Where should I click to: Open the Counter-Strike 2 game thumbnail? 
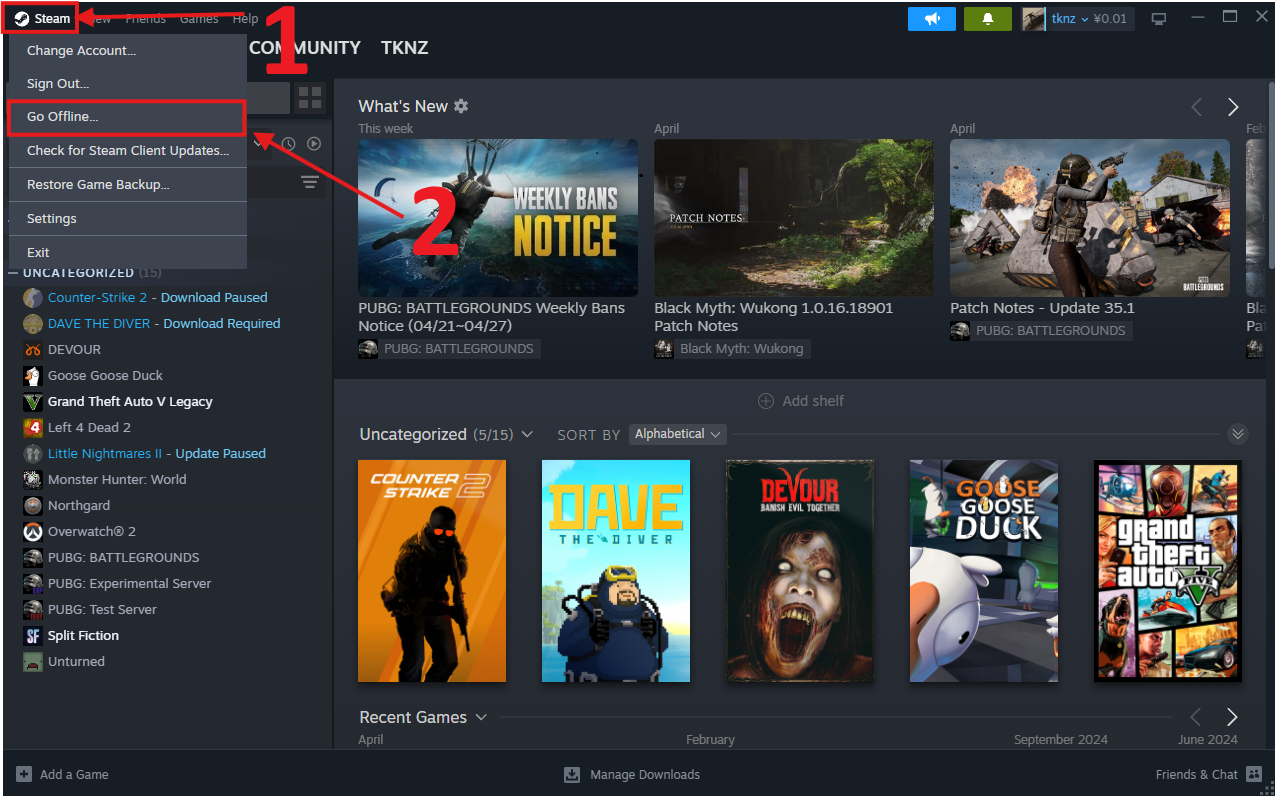click(431, 571)
